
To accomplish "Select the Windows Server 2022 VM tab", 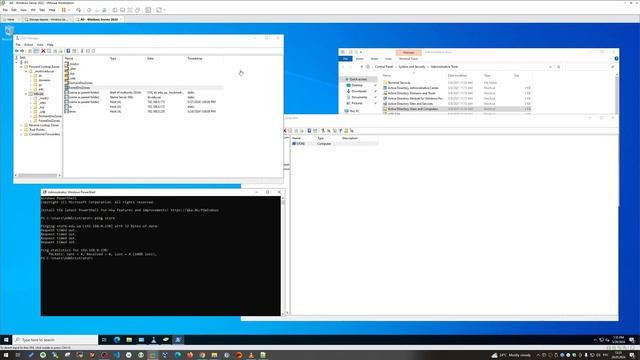I will point(98,19).
